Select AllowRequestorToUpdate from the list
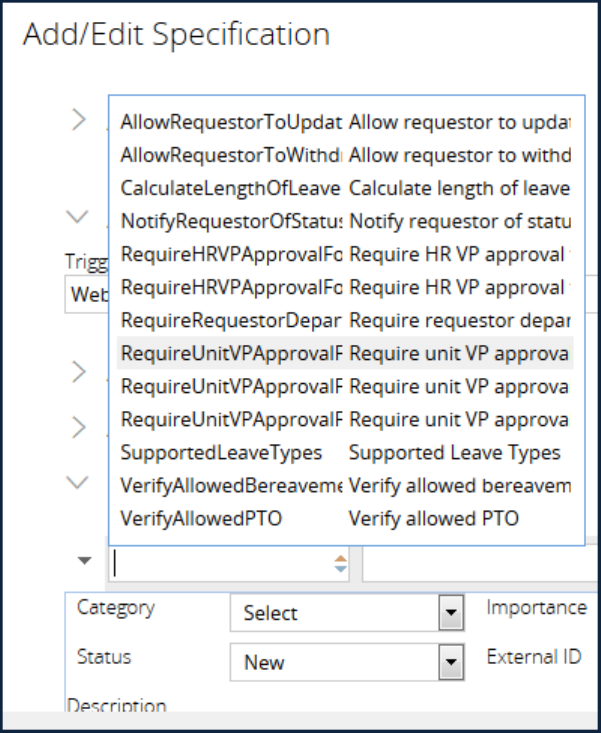Viewport: 601px width, 733px height. 232,123
